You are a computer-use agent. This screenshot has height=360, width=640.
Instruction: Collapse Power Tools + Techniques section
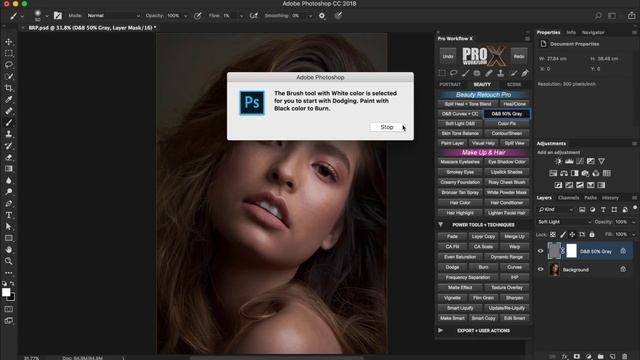(441, 224)
